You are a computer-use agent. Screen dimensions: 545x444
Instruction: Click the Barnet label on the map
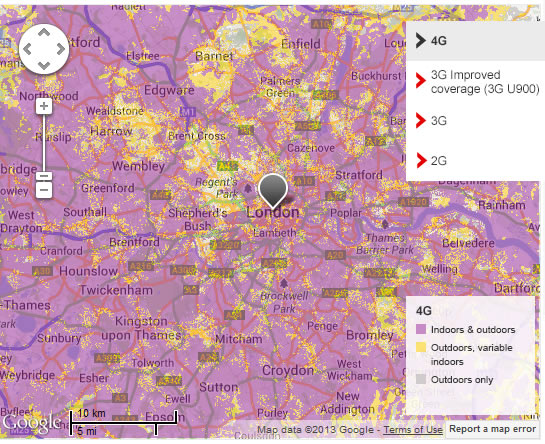point(214,56)
